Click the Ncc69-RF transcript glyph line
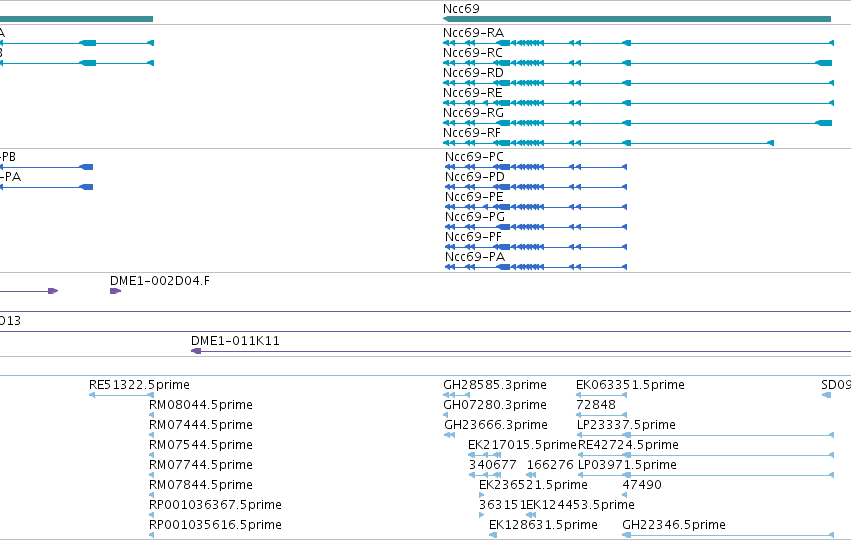 pos(608,143)
